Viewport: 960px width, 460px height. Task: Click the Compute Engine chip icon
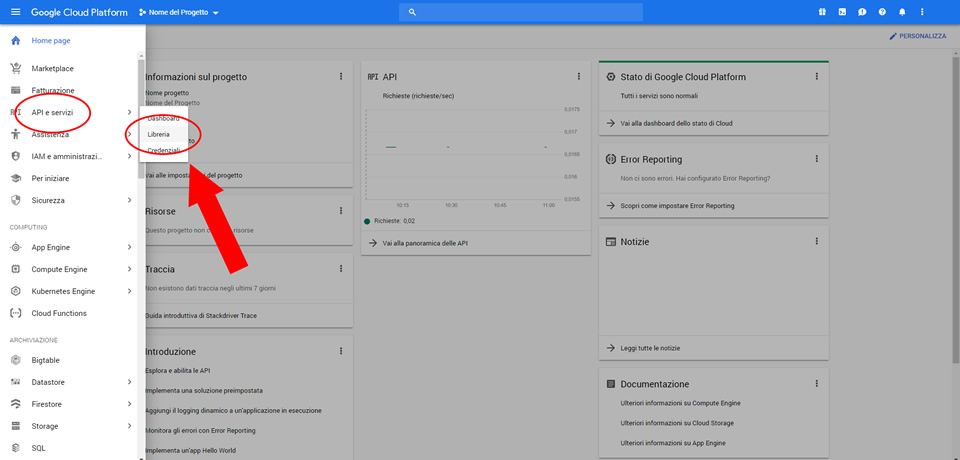tap(16, 270)
